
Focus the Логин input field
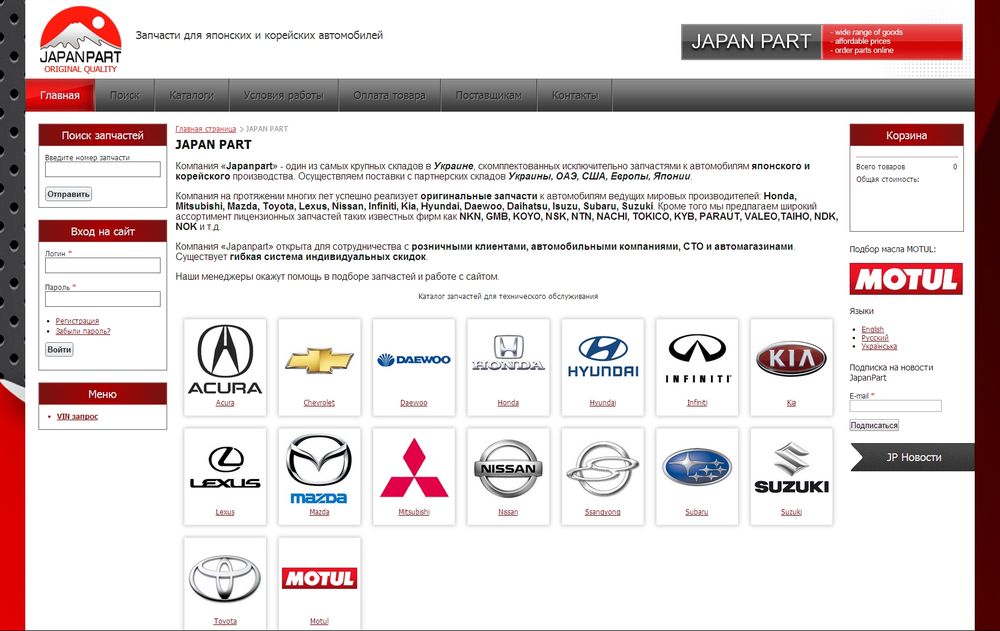coord(103,265)
